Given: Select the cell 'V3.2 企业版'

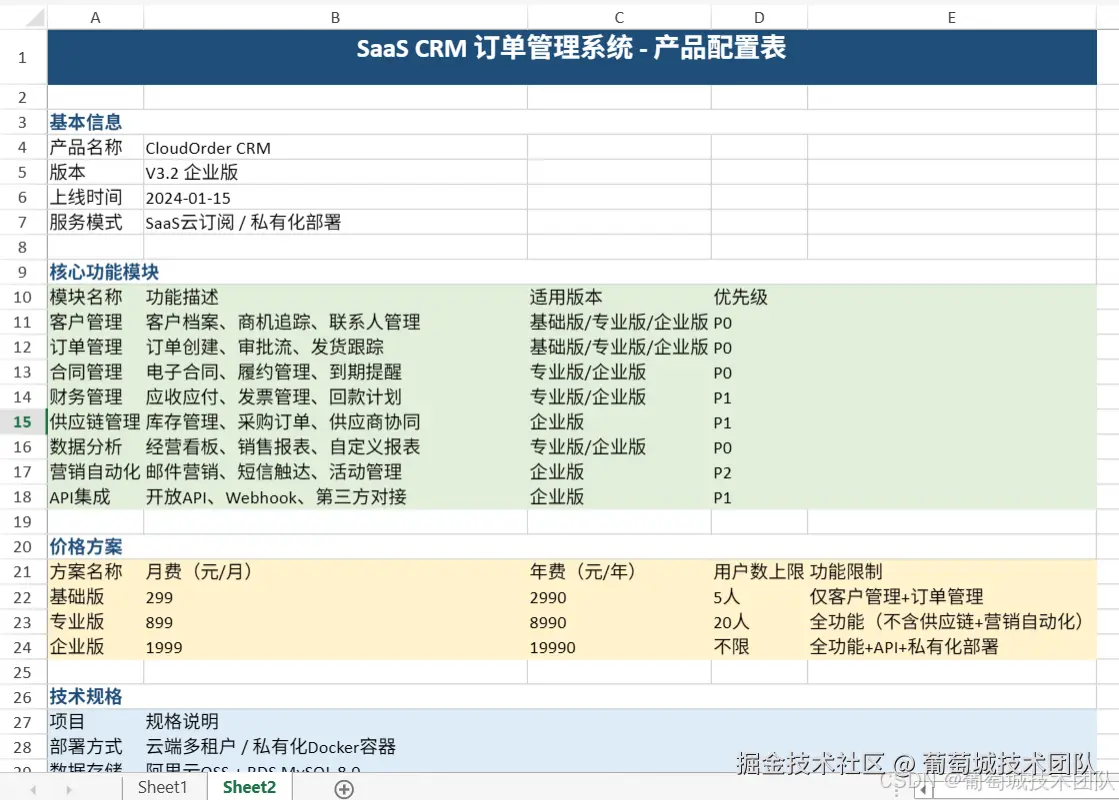Looking at the screenshot, I should [335, 172].
